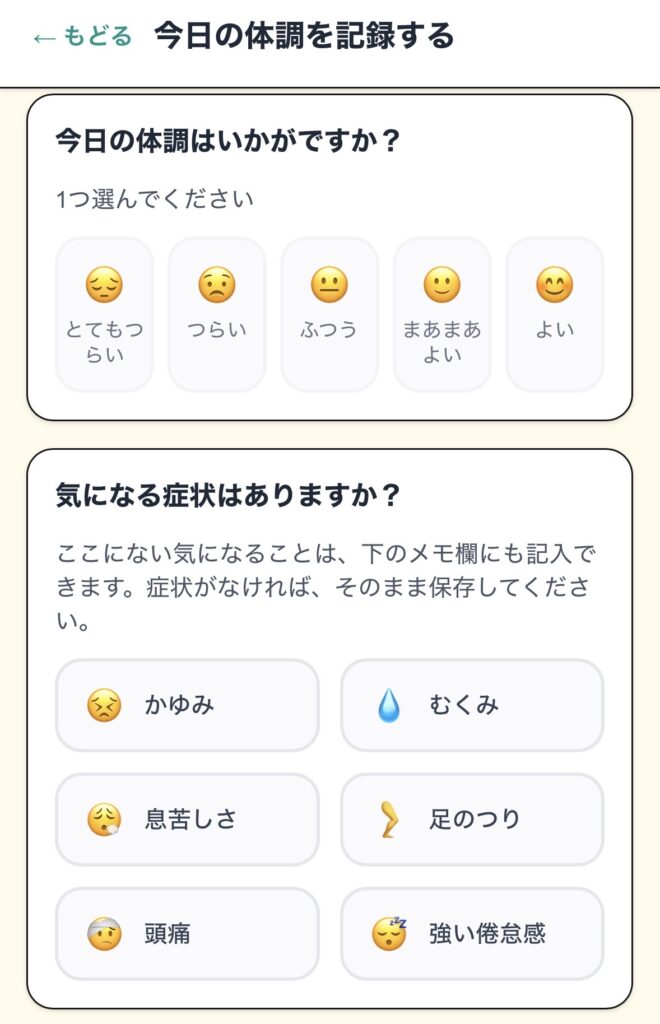Click the bandaged head icon for 頭痛
This screenshot has width=660, height=1024.
click(104, 935)
